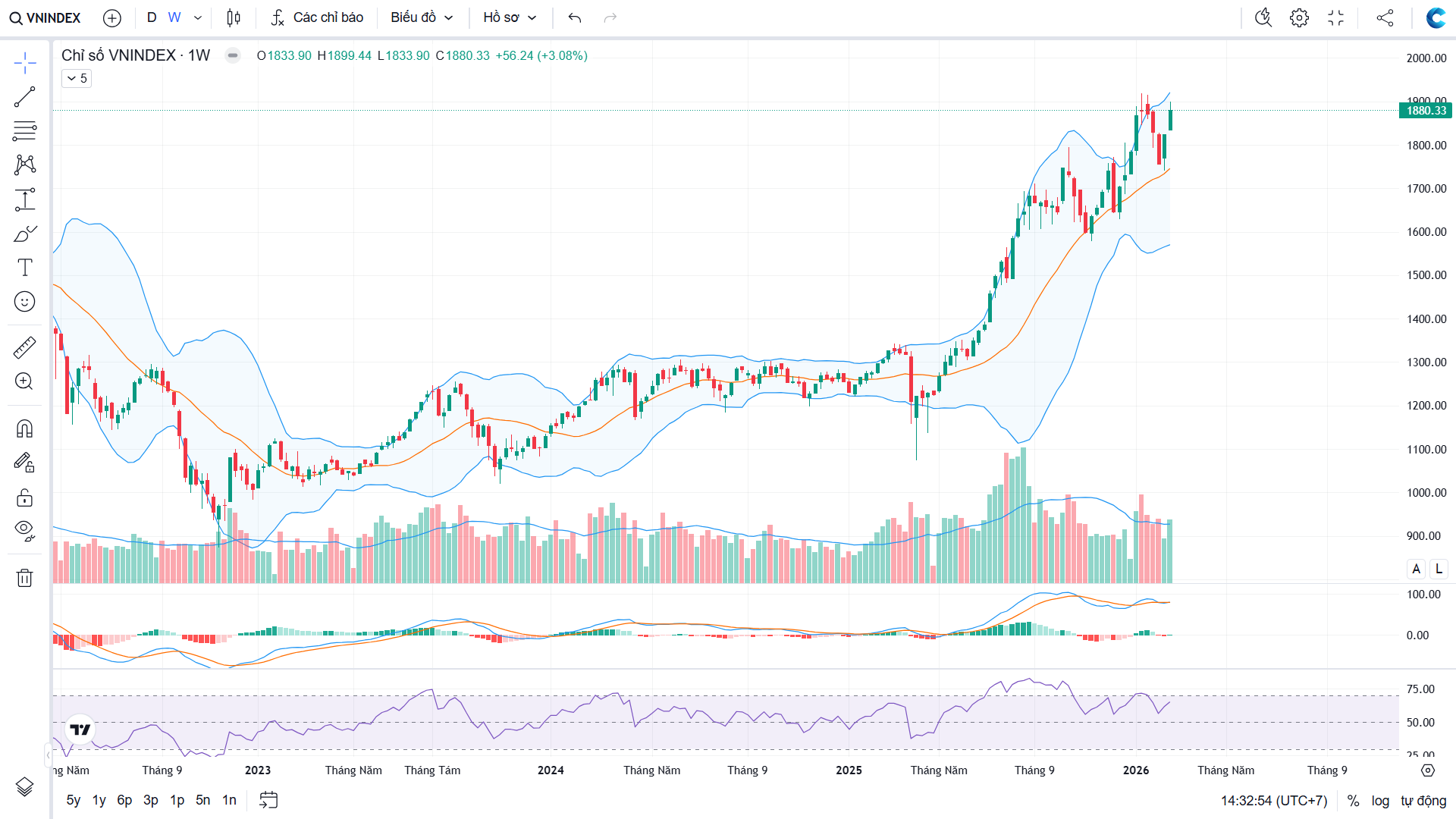This screenshot has height=819, width=1456.
Task: Open the Biểu đồ dropdown
Action: coord(422,17)
